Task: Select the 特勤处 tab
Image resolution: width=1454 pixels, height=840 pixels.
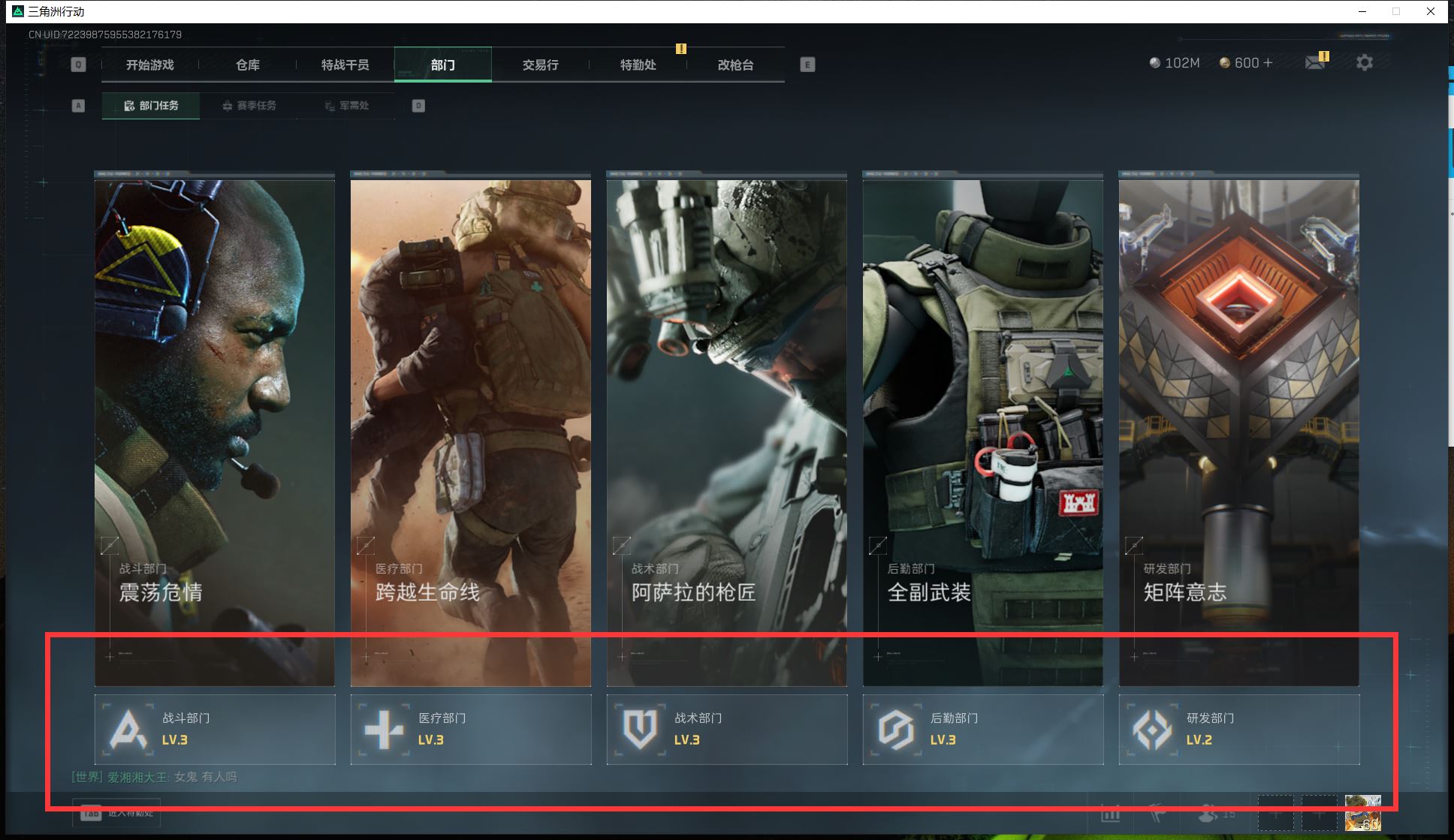Action: [638, 65]
